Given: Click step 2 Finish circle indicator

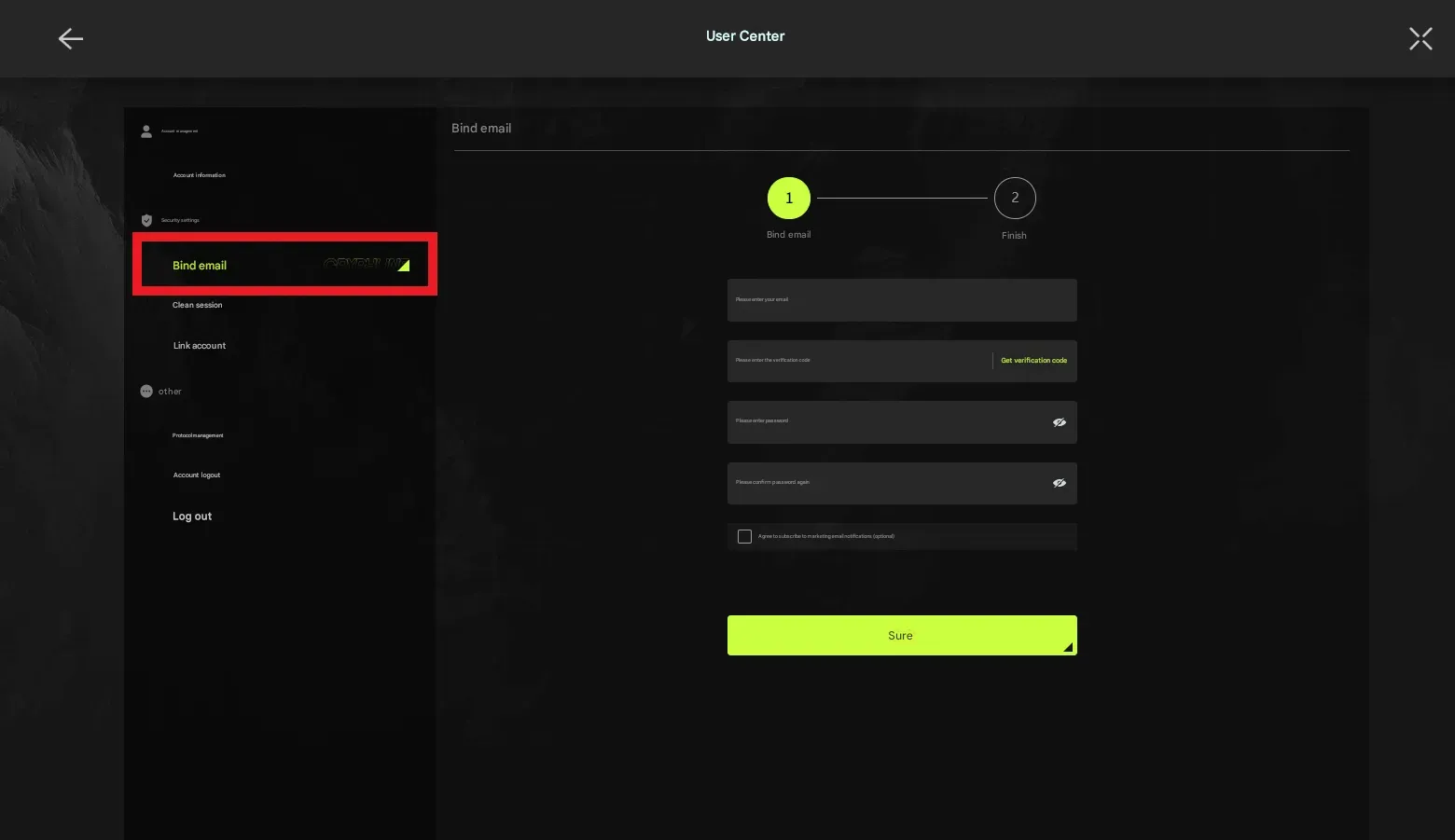Looking at the screenshot, I should [1014, 198].
